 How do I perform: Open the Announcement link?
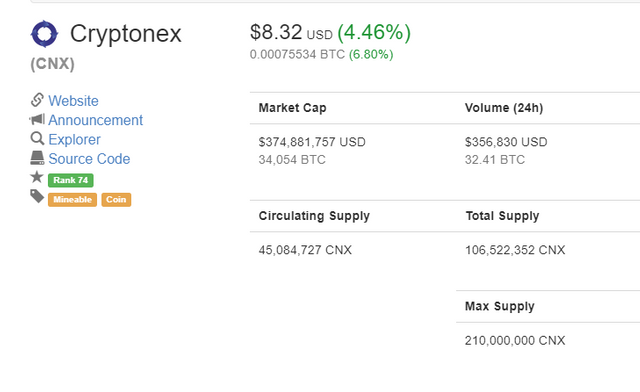pos(96,120)
